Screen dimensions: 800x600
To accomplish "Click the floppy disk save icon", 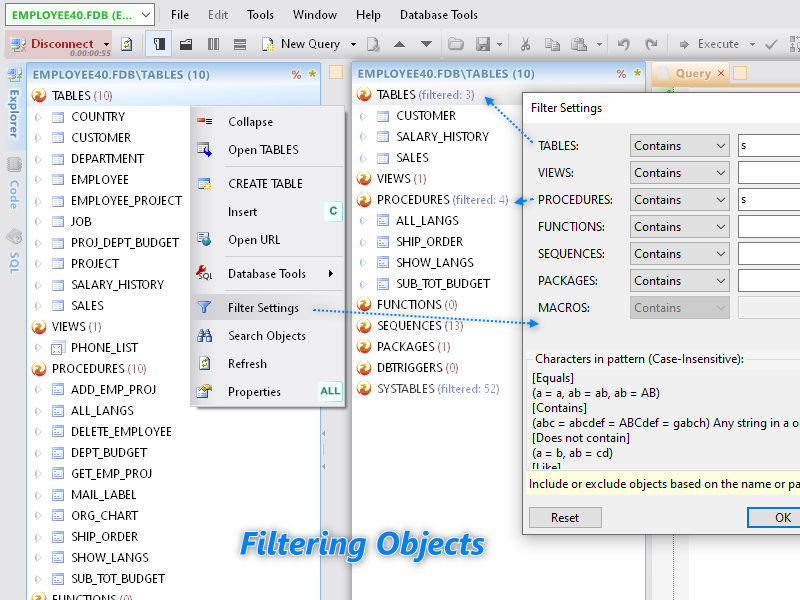I will [x=483, y=44].
